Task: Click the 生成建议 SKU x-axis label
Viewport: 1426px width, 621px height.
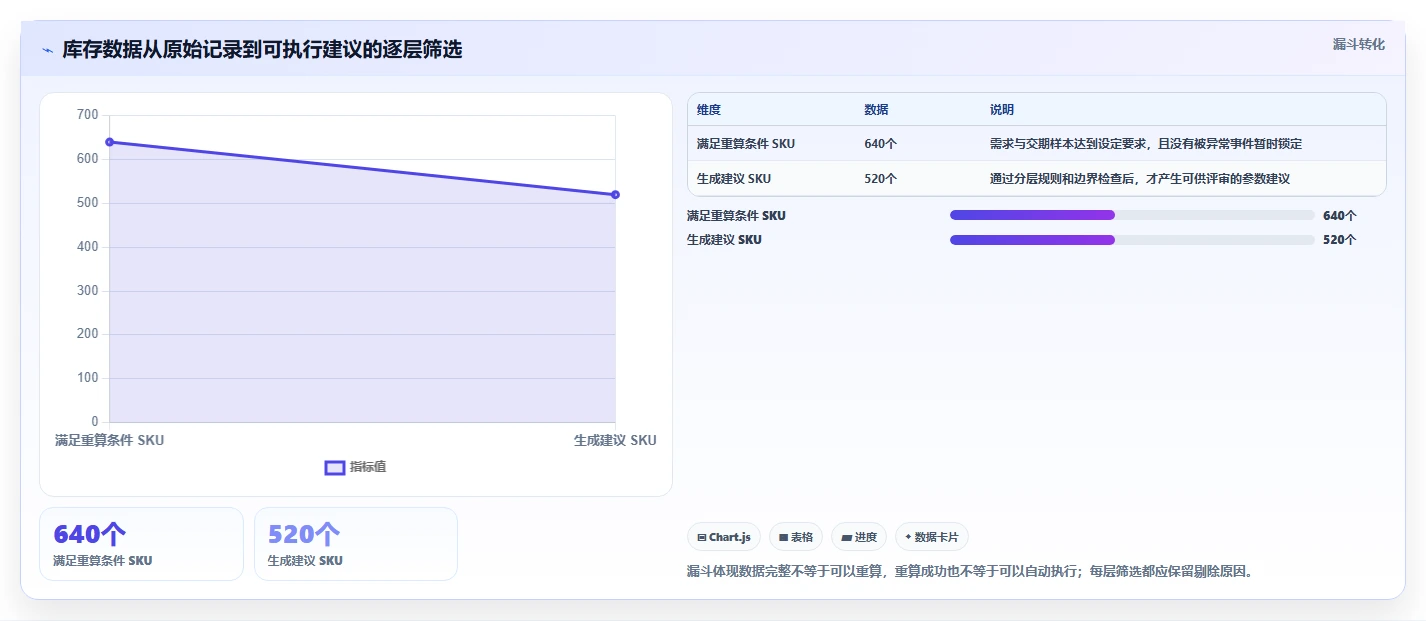Action: point(615,440)
